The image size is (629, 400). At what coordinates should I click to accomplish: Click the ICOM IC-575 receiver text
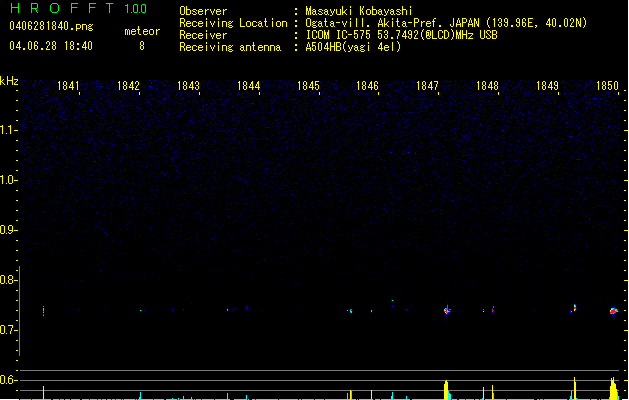(401, 35)
